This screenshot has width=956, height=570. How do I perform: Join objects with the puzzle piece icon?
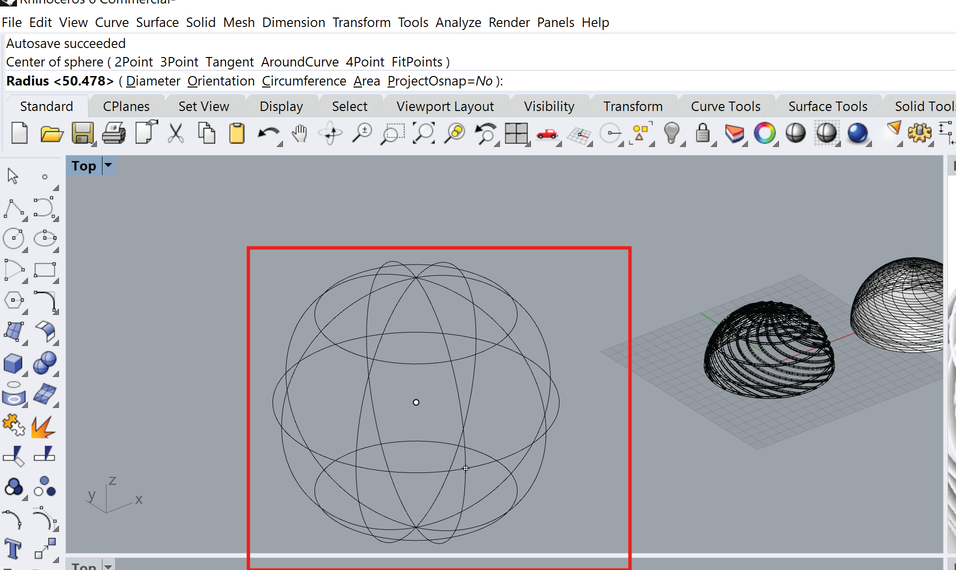[x=13, y=426]
